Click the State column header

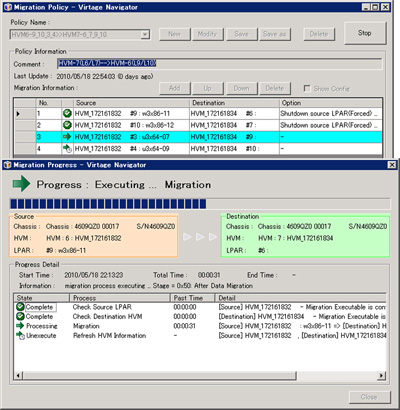pos(41,298)
